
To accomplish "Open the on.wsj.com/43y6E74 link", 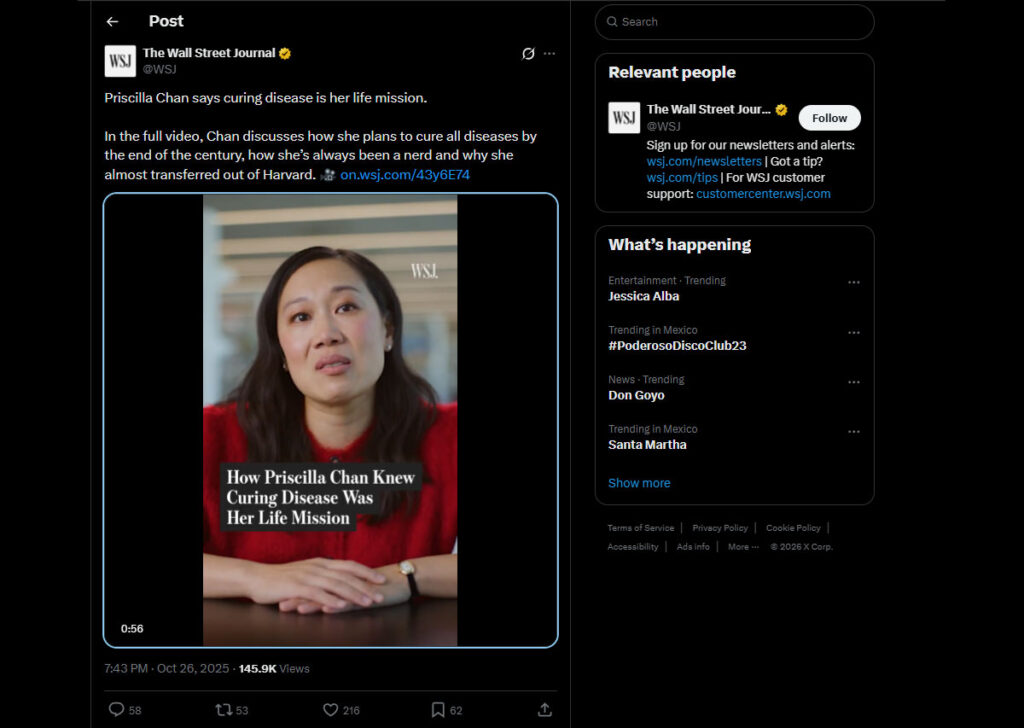I will coord(405,174).
